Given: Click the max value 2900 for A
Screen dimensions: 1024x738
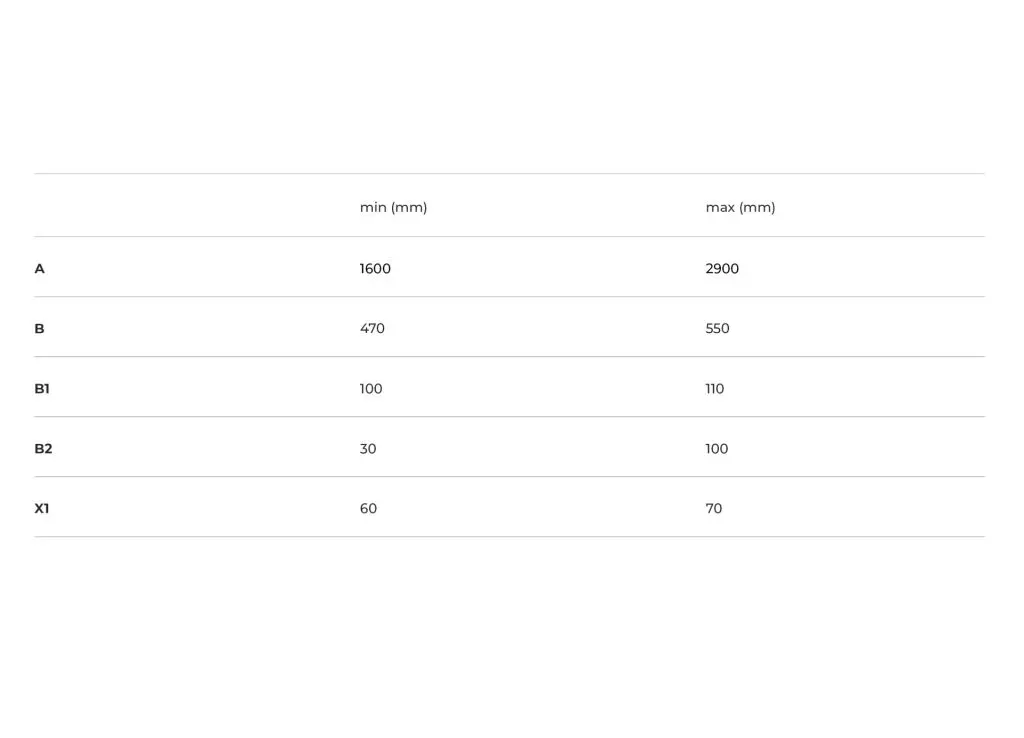Looking at the screenshot, I should [722, 269].
